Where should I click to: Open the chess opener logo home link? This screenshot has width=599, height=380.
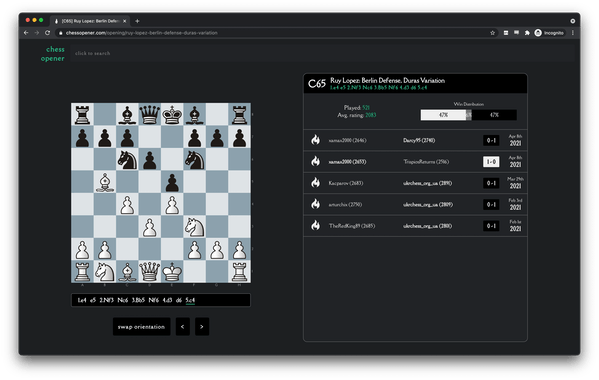point(53,53)
